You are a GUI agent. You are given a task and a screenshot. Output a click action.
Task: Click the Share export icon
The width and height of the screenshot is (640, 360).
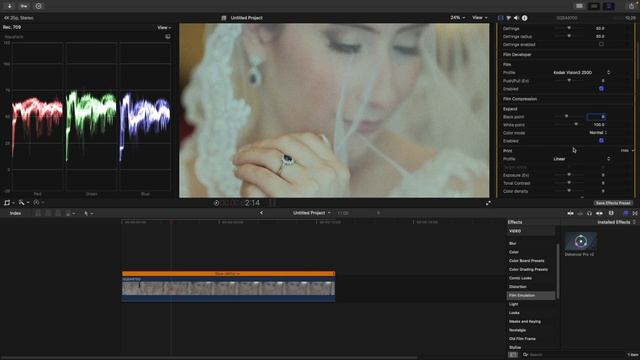click(631, 6)
